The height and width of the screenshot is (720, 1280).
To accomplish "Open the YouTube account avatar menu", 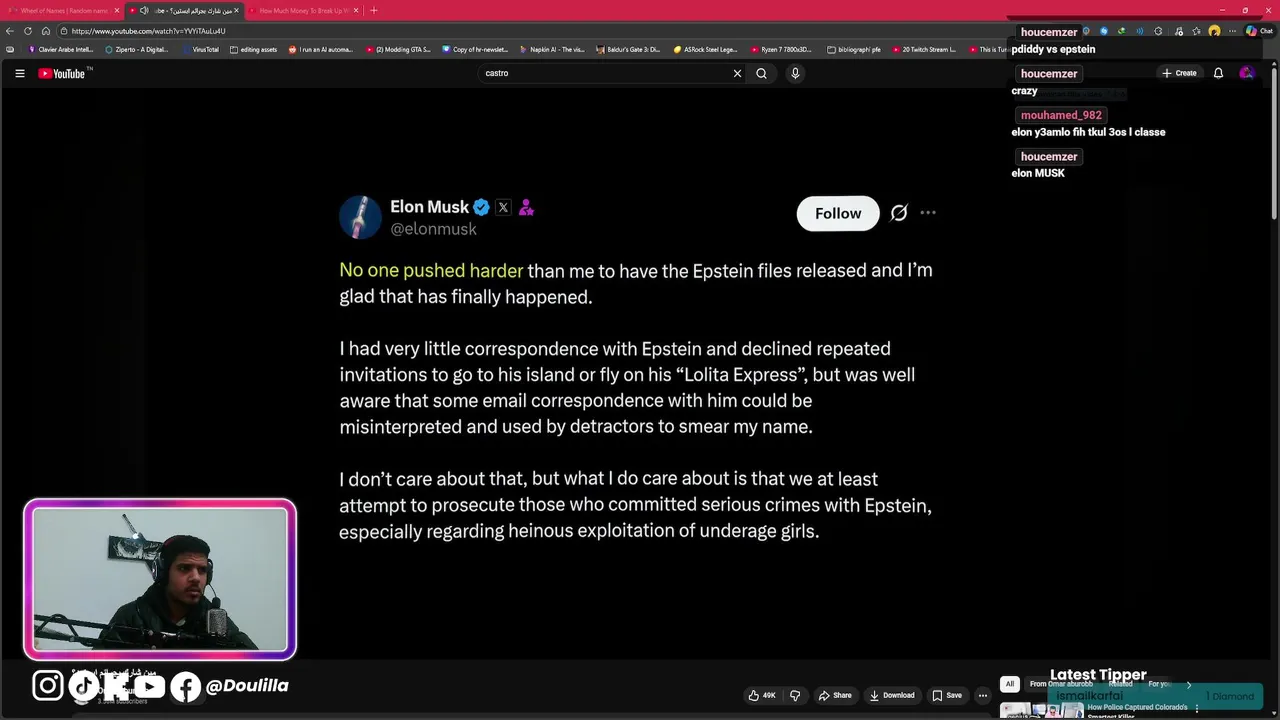I will coord(1246,73).
